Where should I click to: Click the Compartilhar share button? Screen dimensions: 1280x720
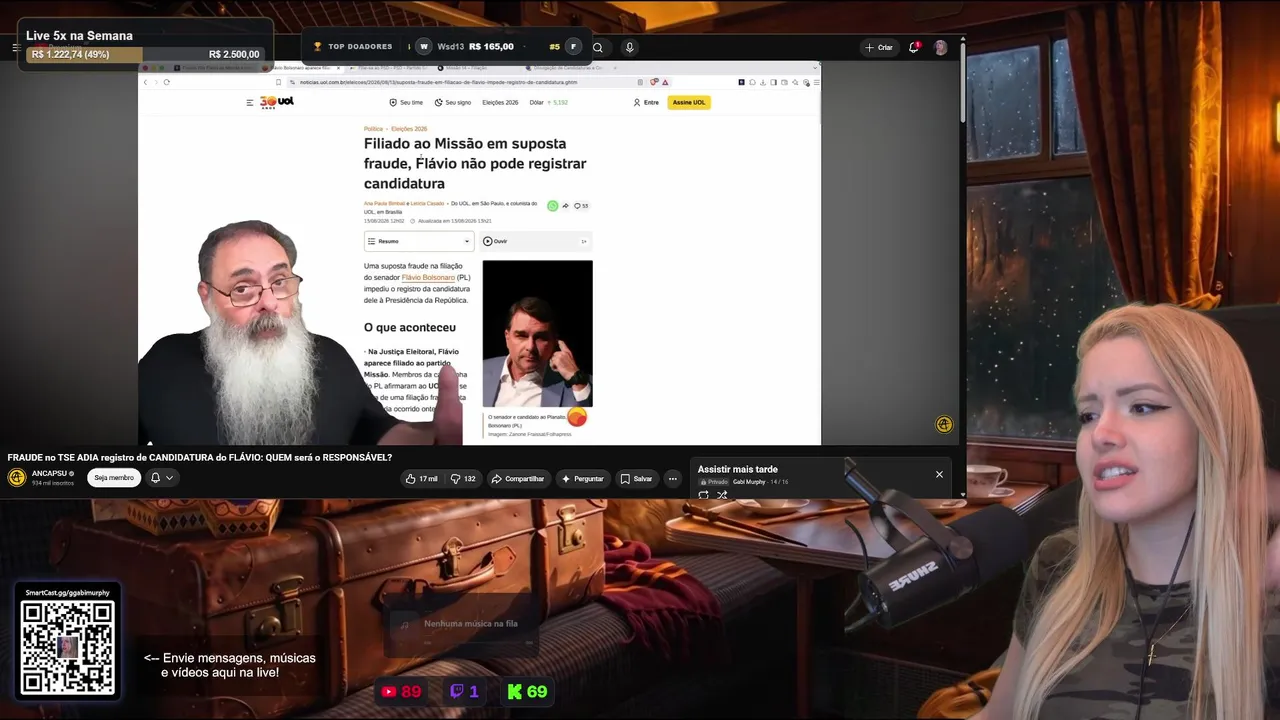[517, 479]
